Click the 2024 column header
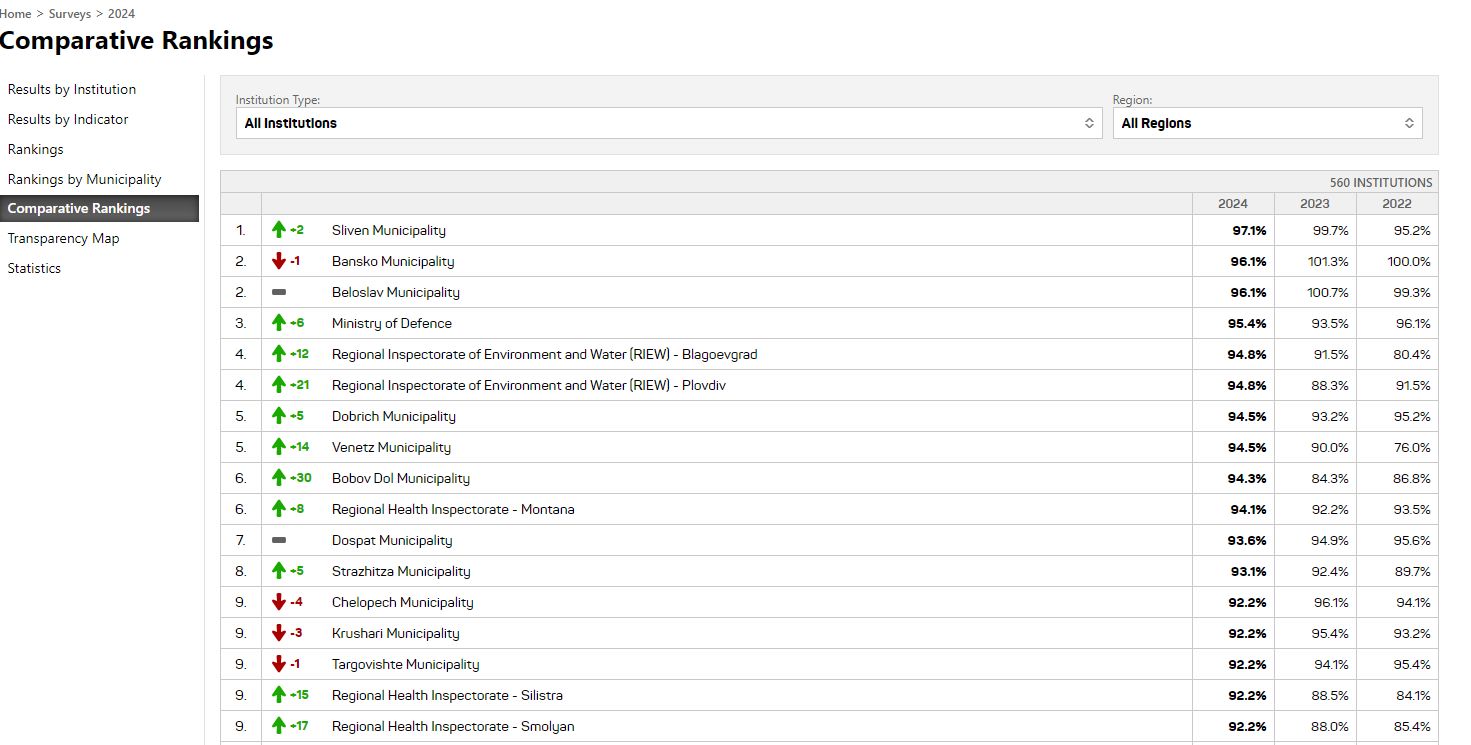The image size is (1471, 745). pyautogui.click(x=1232, y=203)
